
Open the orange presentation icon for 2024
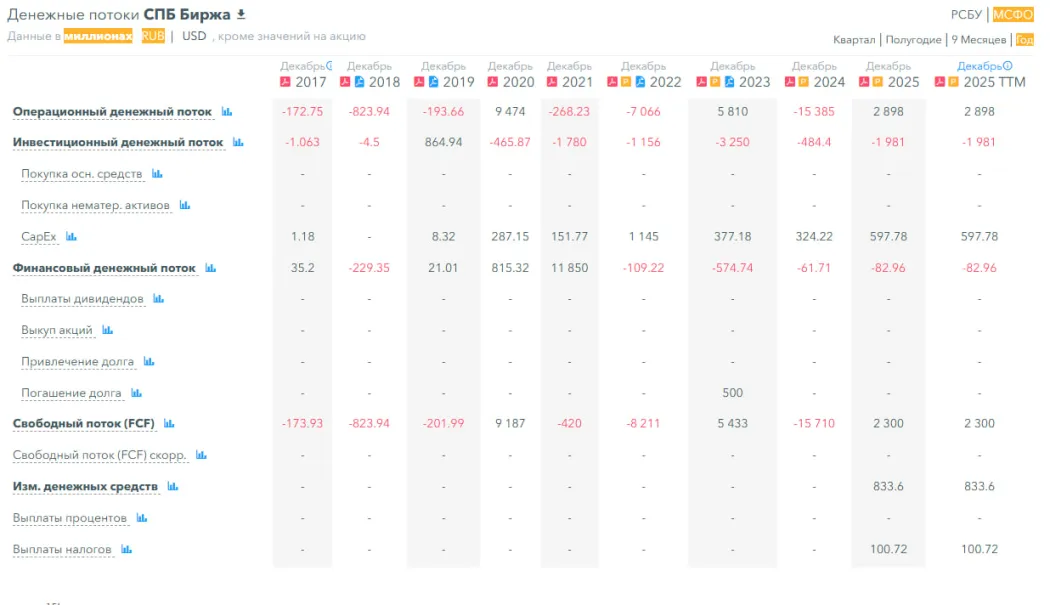tap(803, 82)
